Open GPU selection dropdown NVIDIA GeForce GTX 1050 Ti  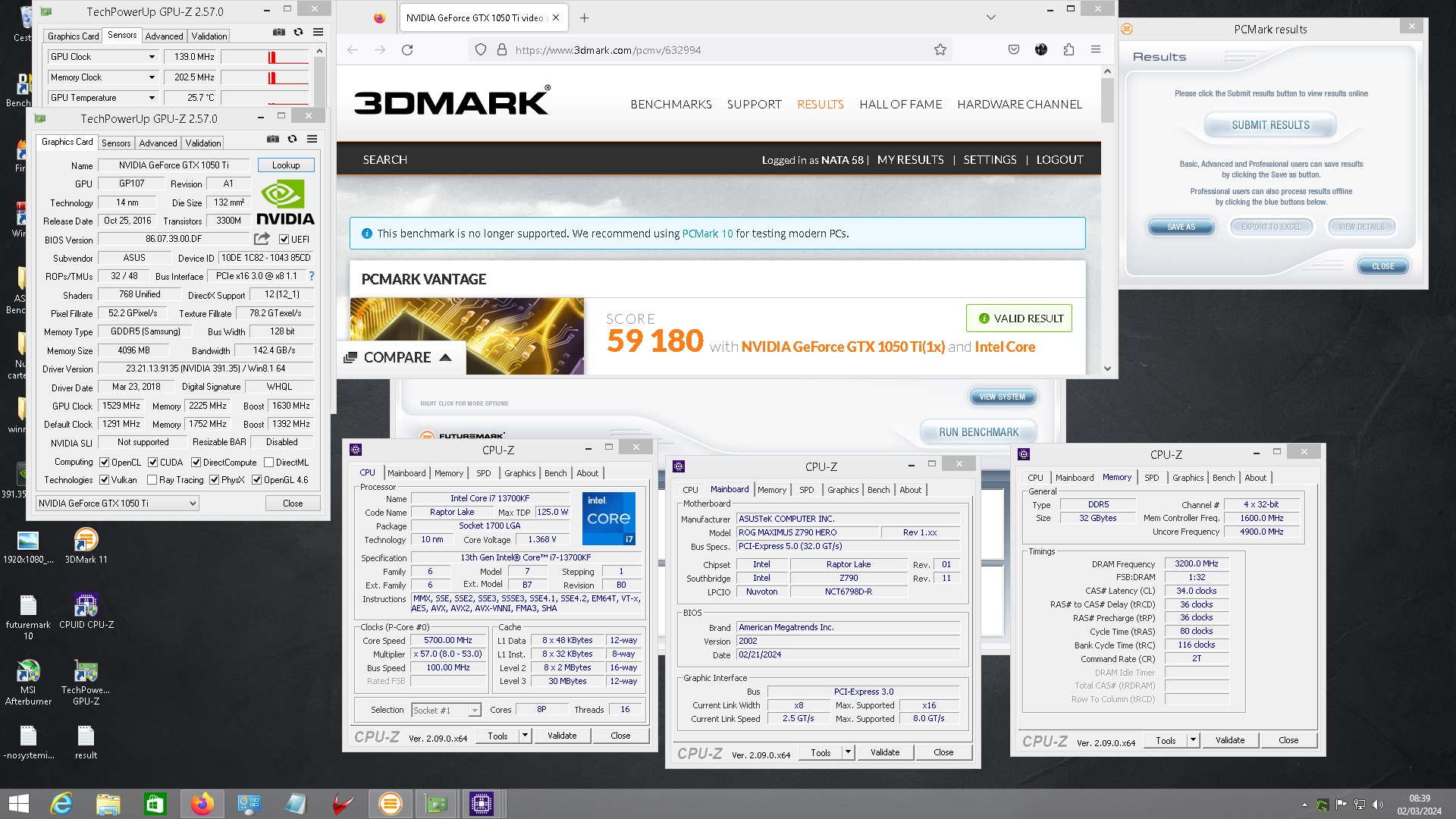118,504
